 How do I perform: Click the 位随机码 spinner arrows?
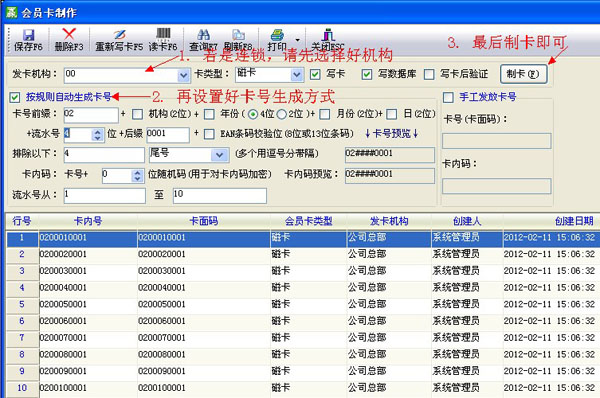coord(137,176)
